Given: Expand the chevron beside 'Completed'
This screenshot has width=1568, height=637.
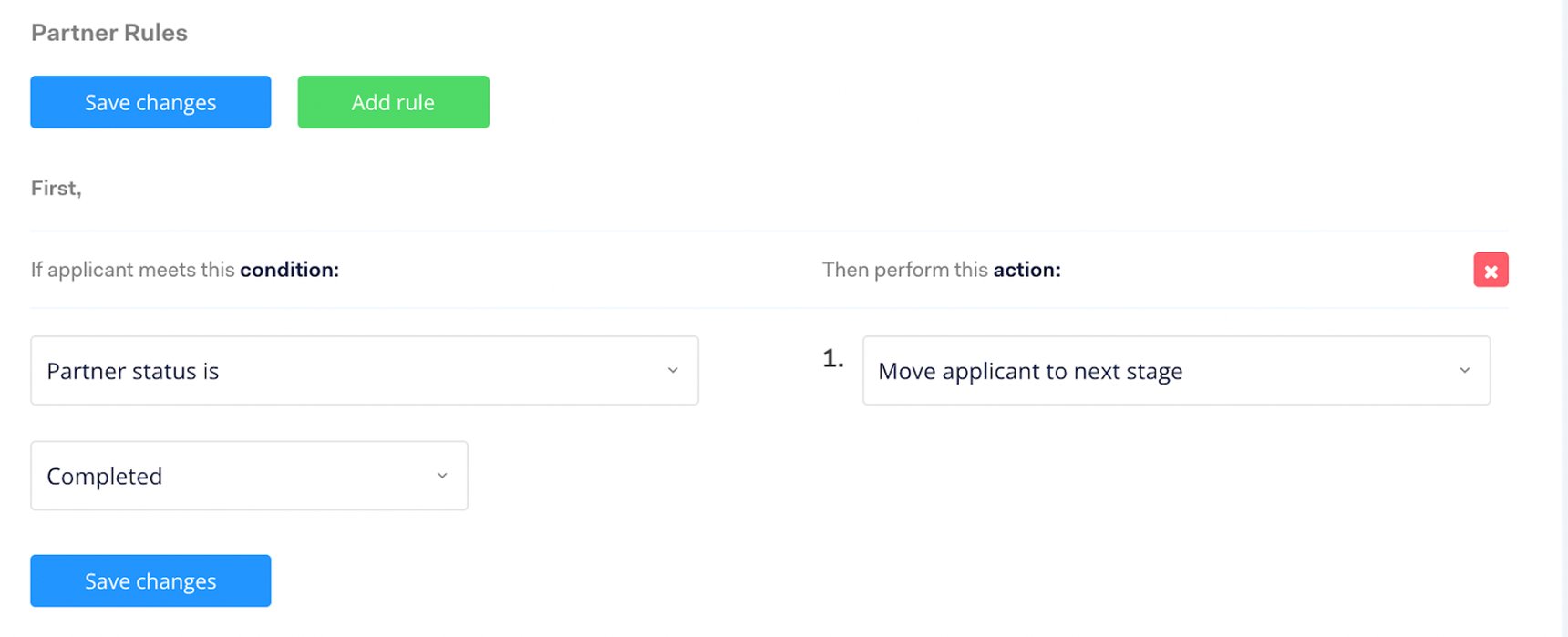Looking at the screenshot, I should pos(442,475).
